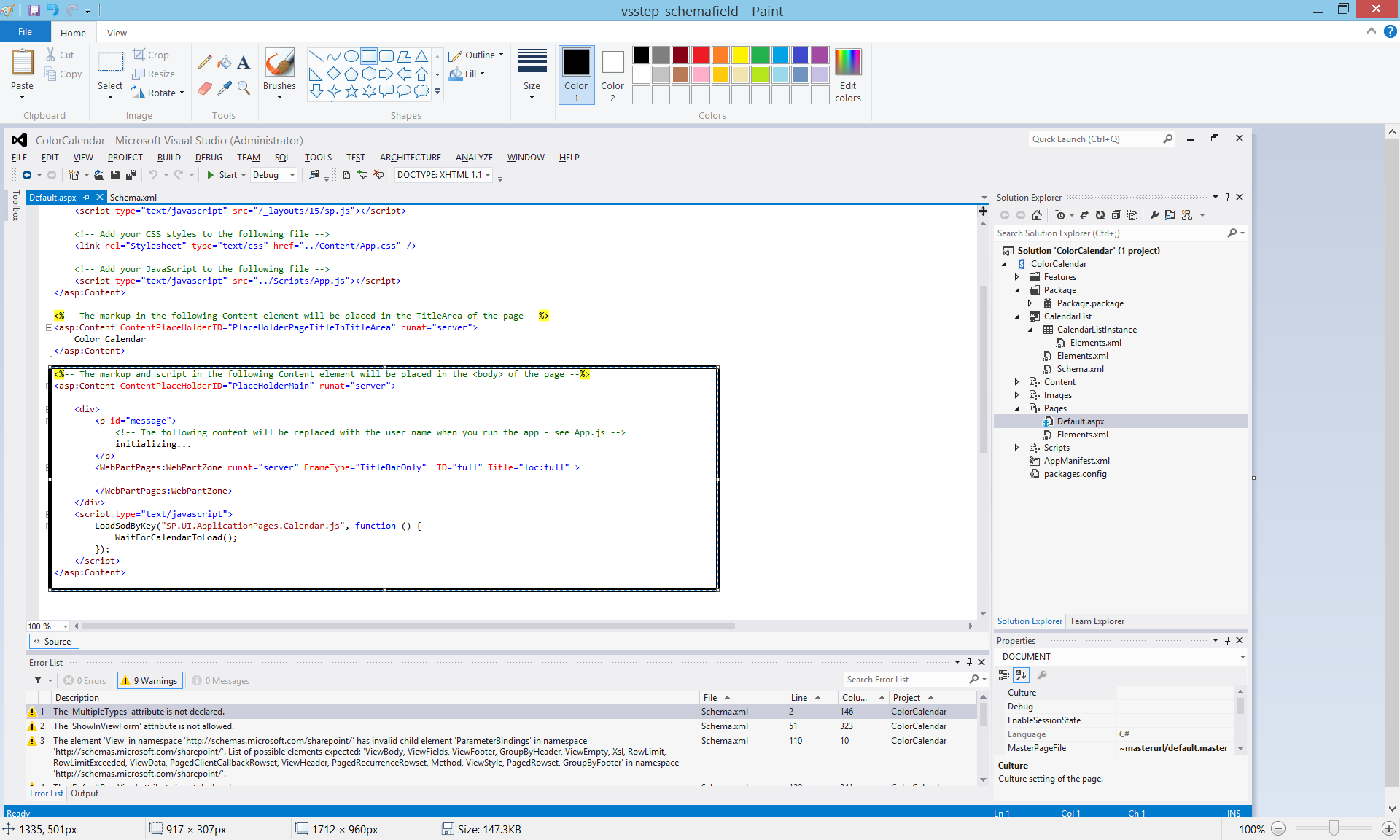Pick the orange color swatch

pos(720,55)
